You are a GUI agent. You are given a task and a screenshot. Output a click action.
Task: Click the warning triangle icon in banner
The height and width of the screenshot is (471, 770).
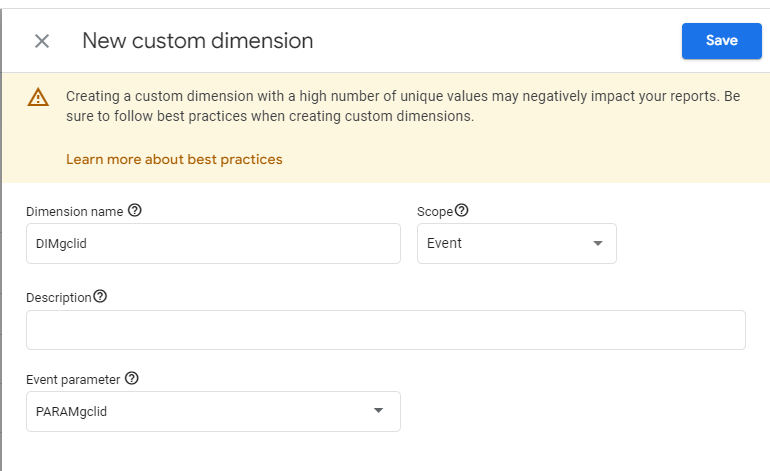(38, 97)
